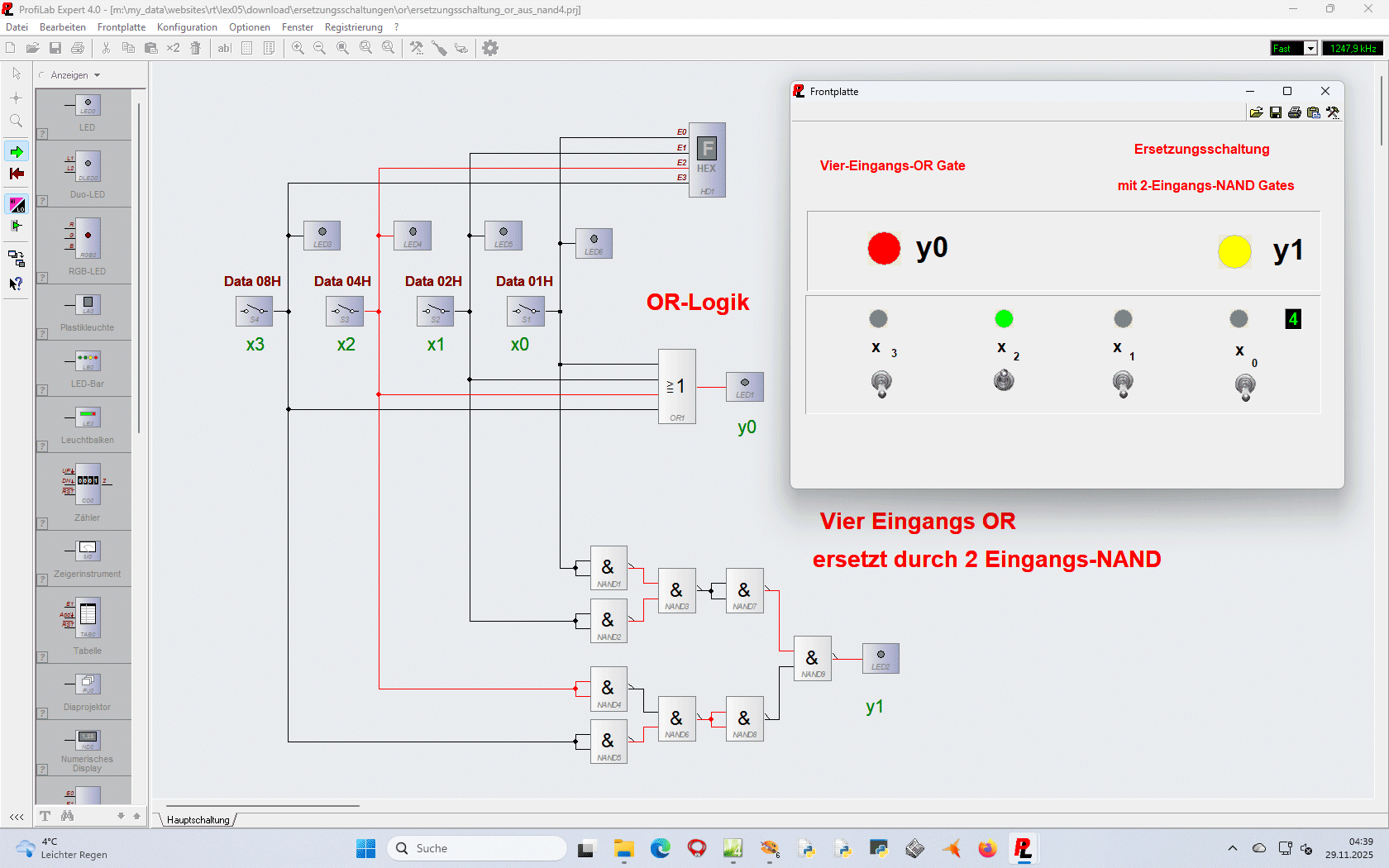
Task: Flip the x0 toggle switch on the Frontplatte
Action: [x=1245, y=386]
